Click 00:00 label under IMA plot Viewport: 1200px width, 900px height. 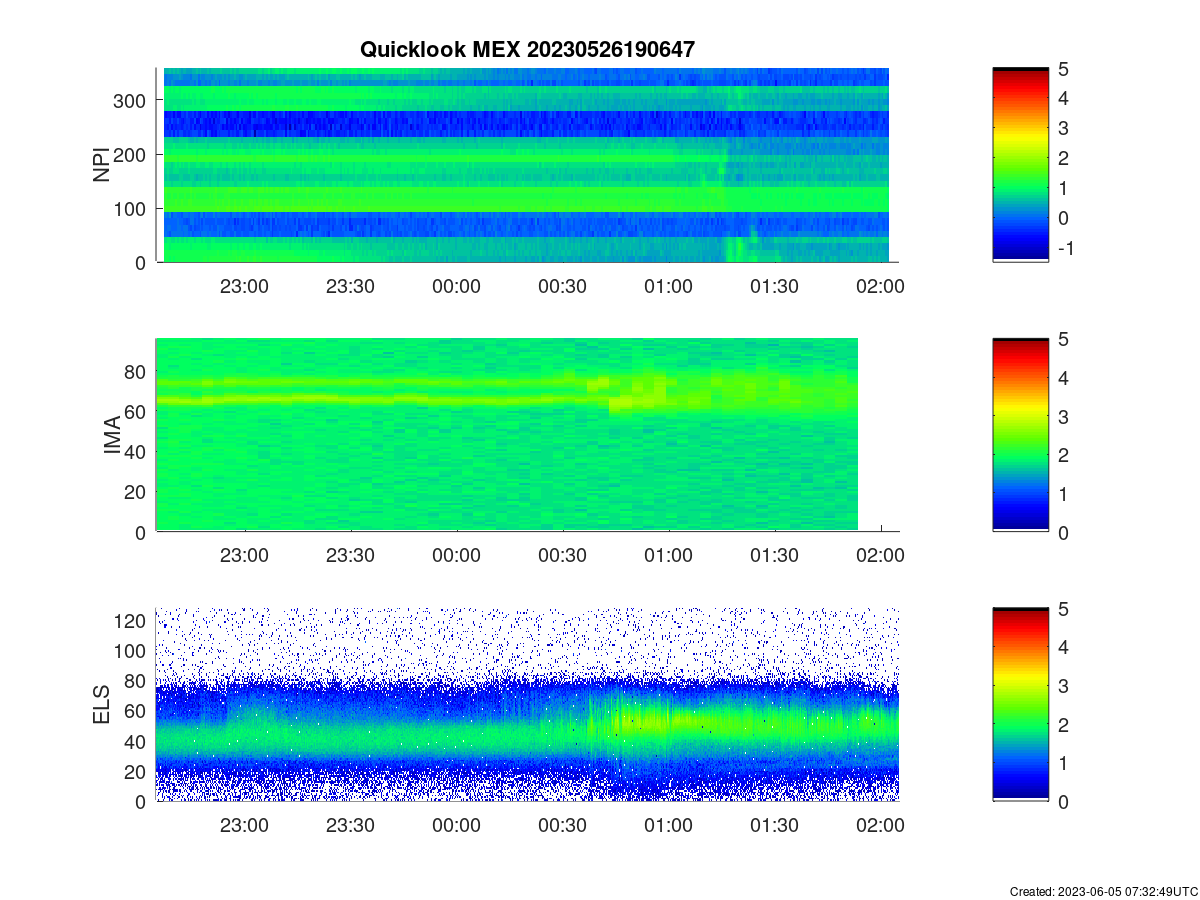point(456,556)
